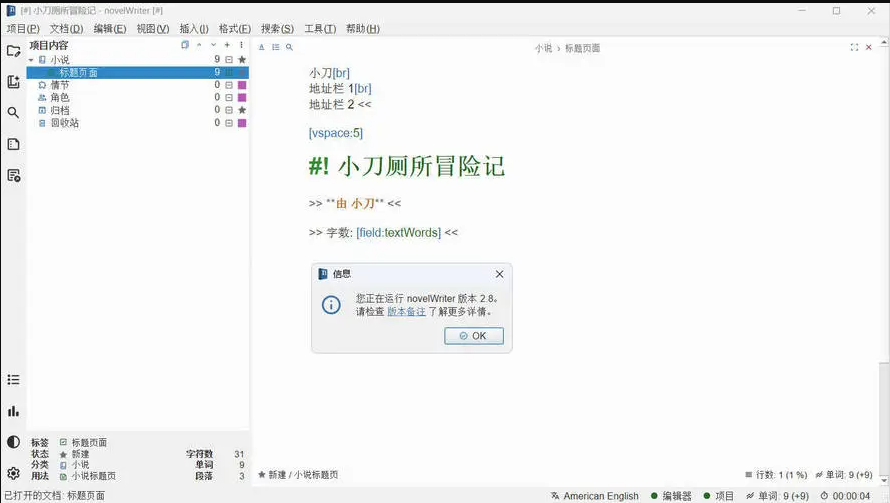890x503 pixels.
Task: Click the add-item plus icon in the project tree
Action: click(x=227, y=45)
